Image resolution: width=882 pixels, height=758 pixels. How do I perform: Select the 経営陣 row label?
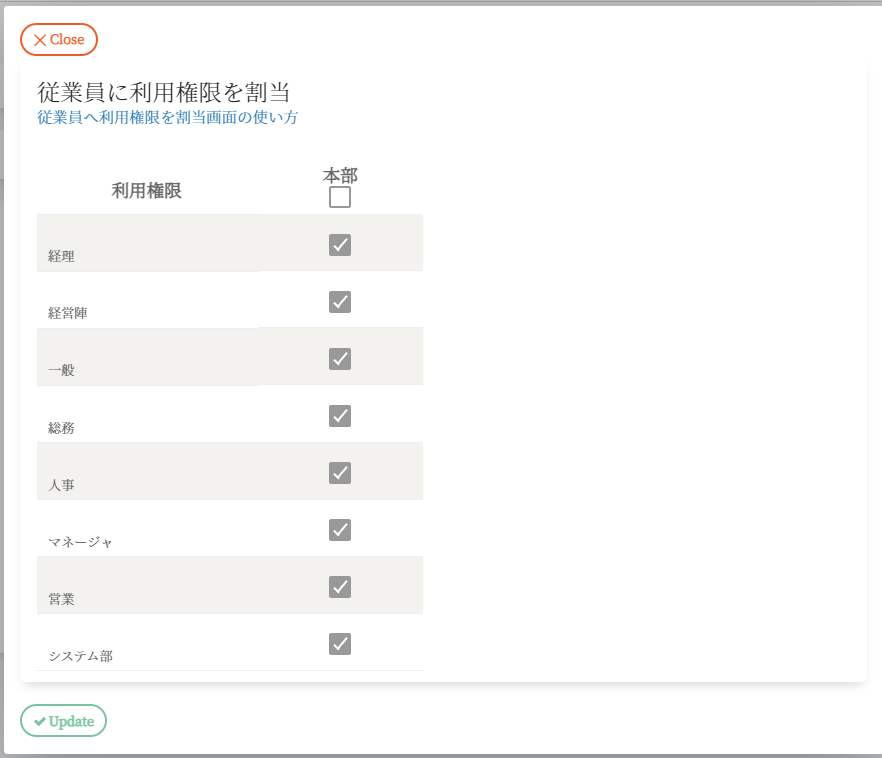click(68, 313)
